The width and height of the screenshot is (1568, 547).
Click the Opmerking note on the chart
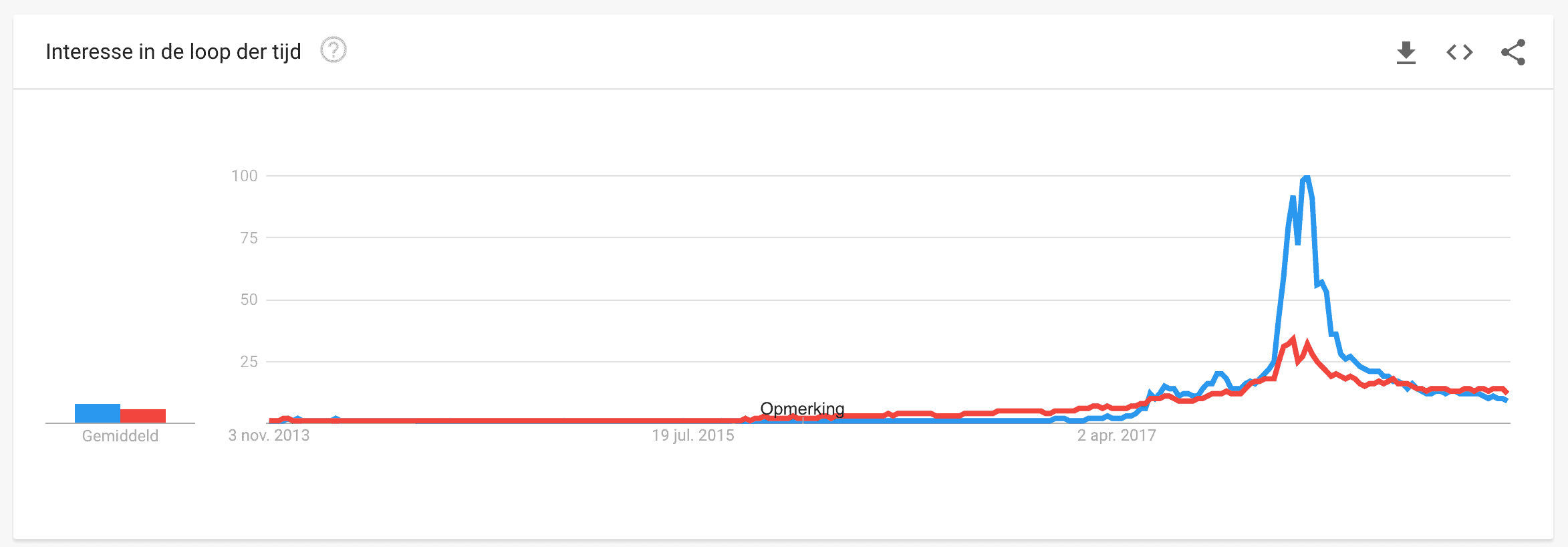(x=802, y=409)
